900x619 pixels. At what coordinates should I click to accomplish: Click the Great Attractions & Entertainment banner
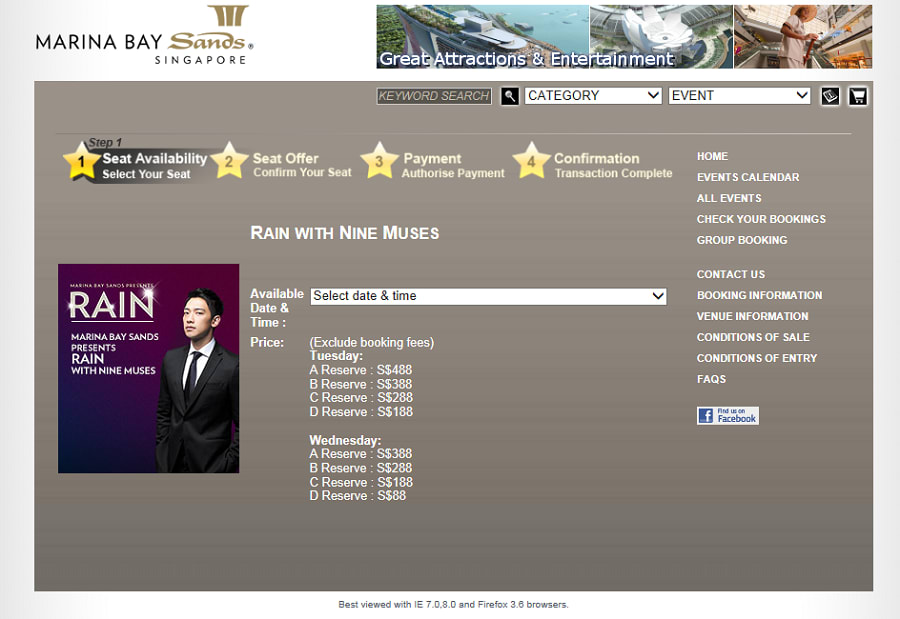tap(624, 37)
